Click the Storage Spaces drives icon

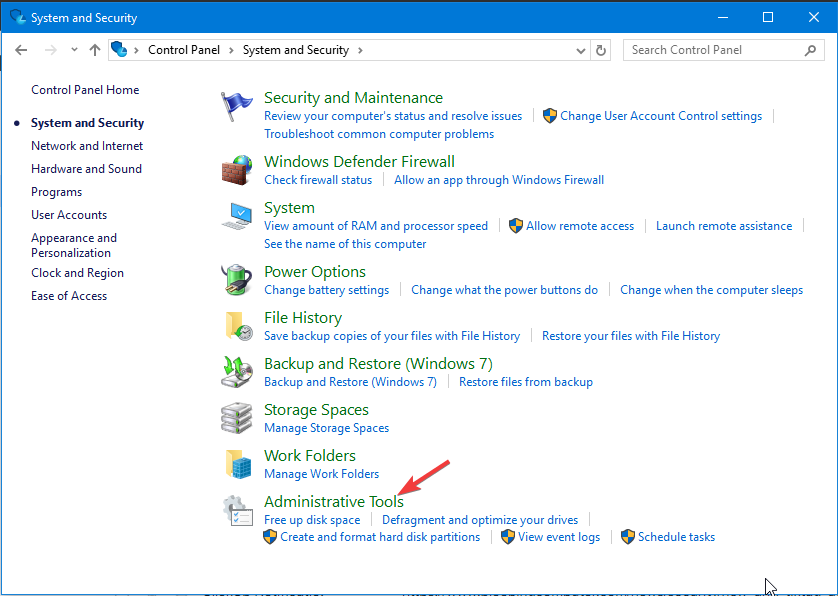(x=236, y=417)
